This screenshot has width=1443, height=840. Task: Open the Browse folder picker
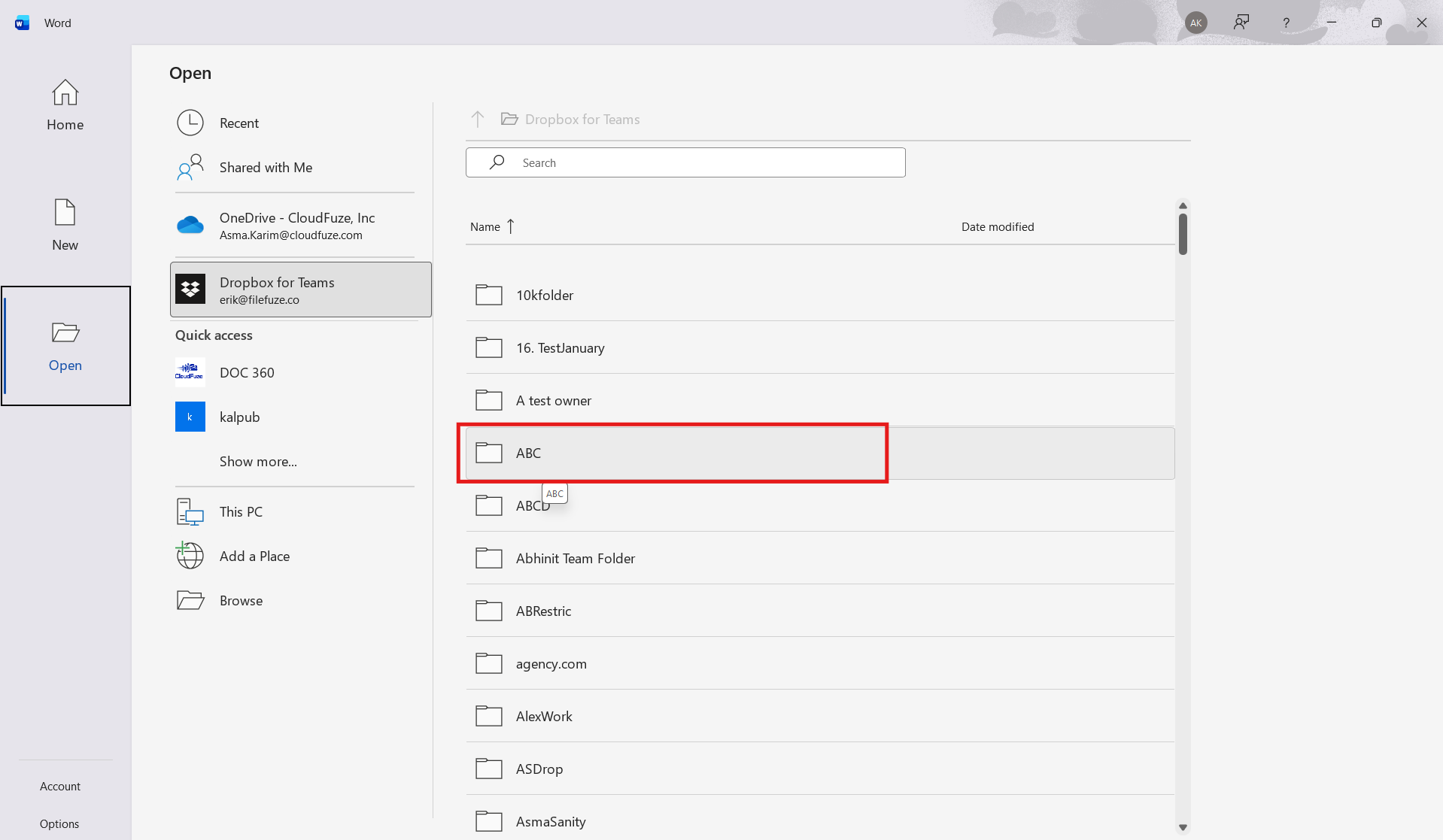241,600
